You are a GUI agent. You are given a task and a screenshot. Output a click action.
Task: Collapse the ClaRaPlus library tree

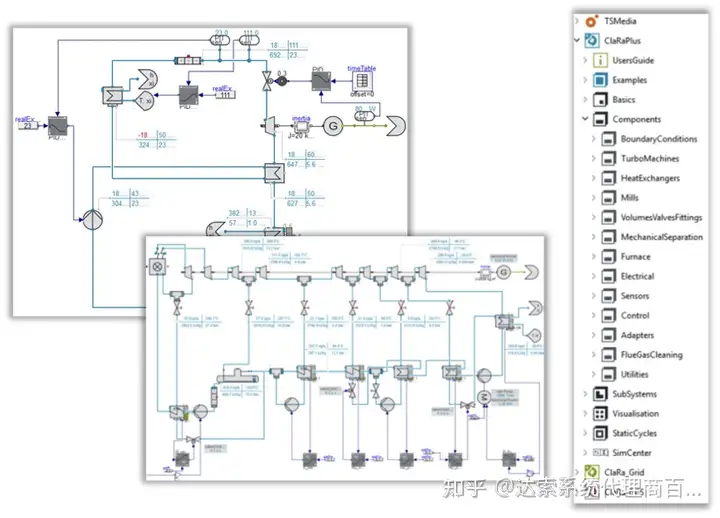577,40
